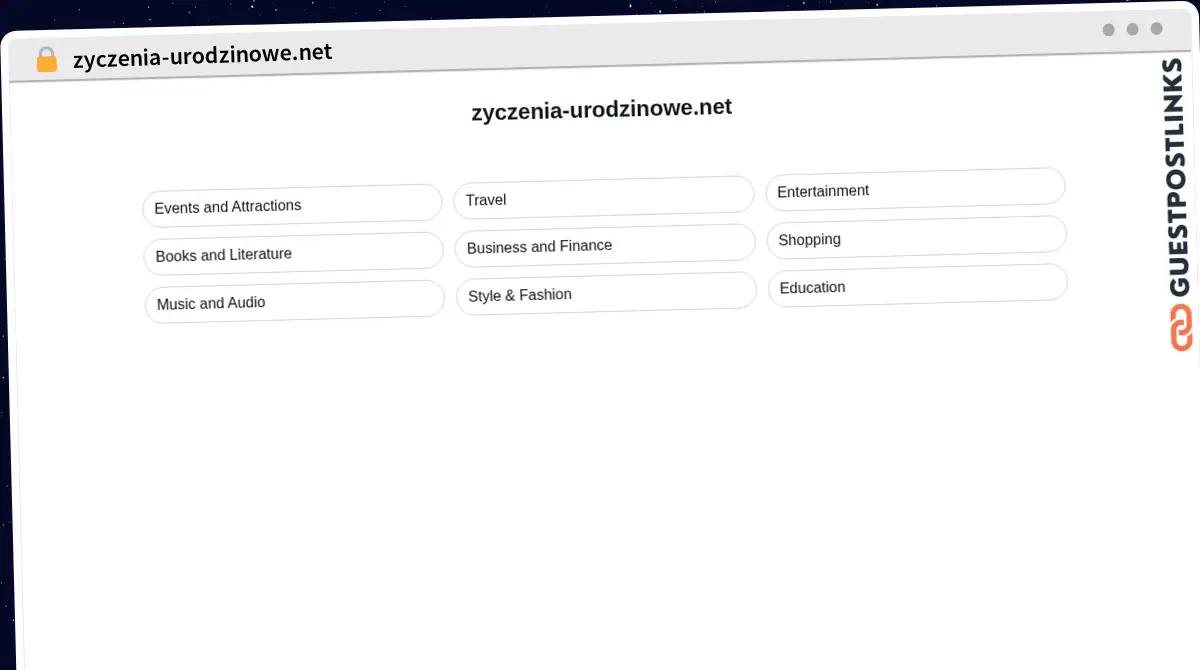The width and height of the screenshot is (1200, 670).
Task: Click the zyczenia-urodzinowe.net page heading
Action: pyautogui.click(x=602, y=109)
